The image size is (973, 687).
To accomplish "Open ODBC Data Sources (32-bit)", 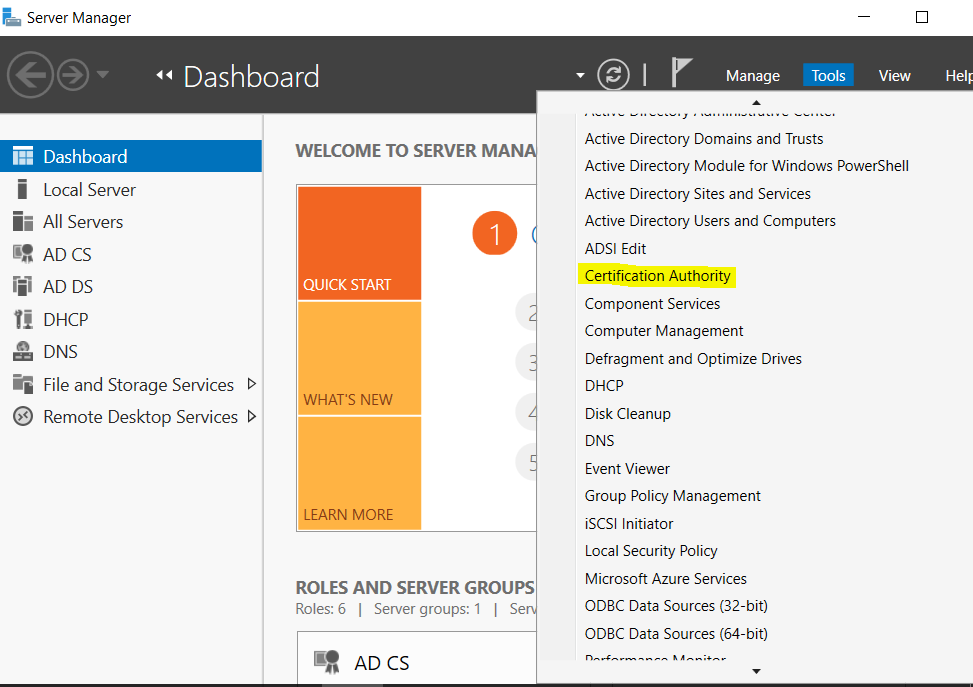I will (676, 606).
